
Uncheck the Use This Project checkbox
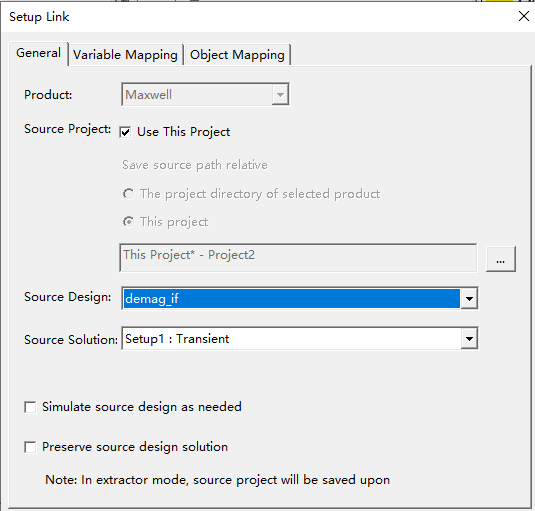tap(125, 132)
